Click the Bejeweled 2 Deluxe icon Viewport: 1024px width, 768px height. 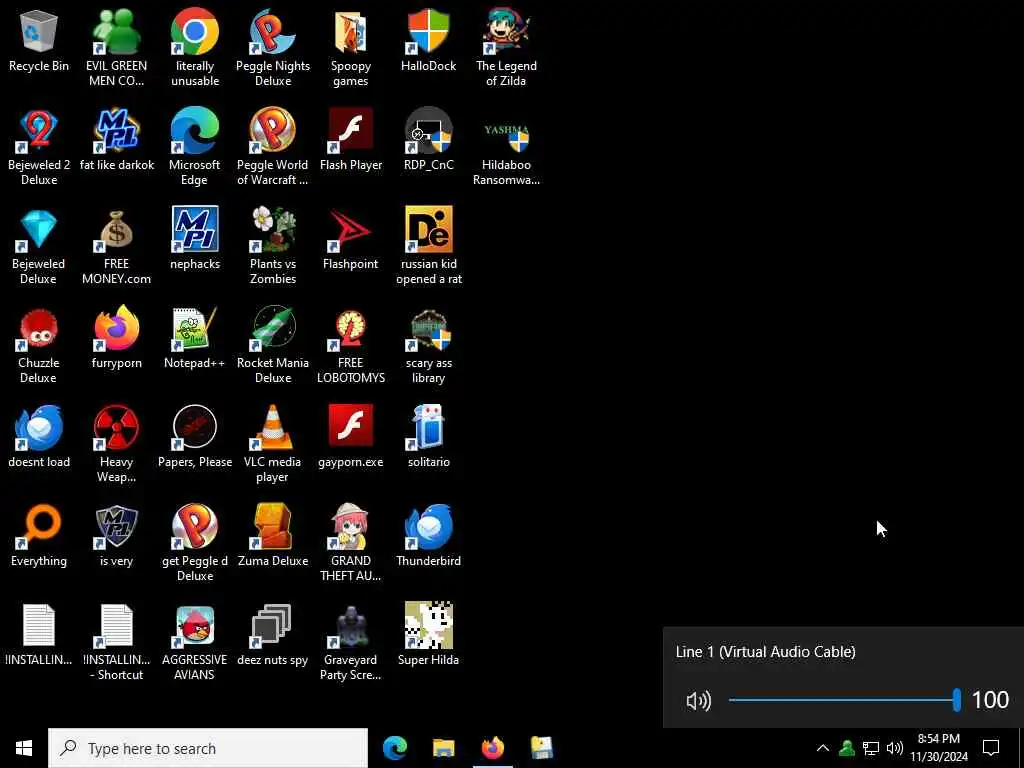pyautogui.click(x=39, y=147)
